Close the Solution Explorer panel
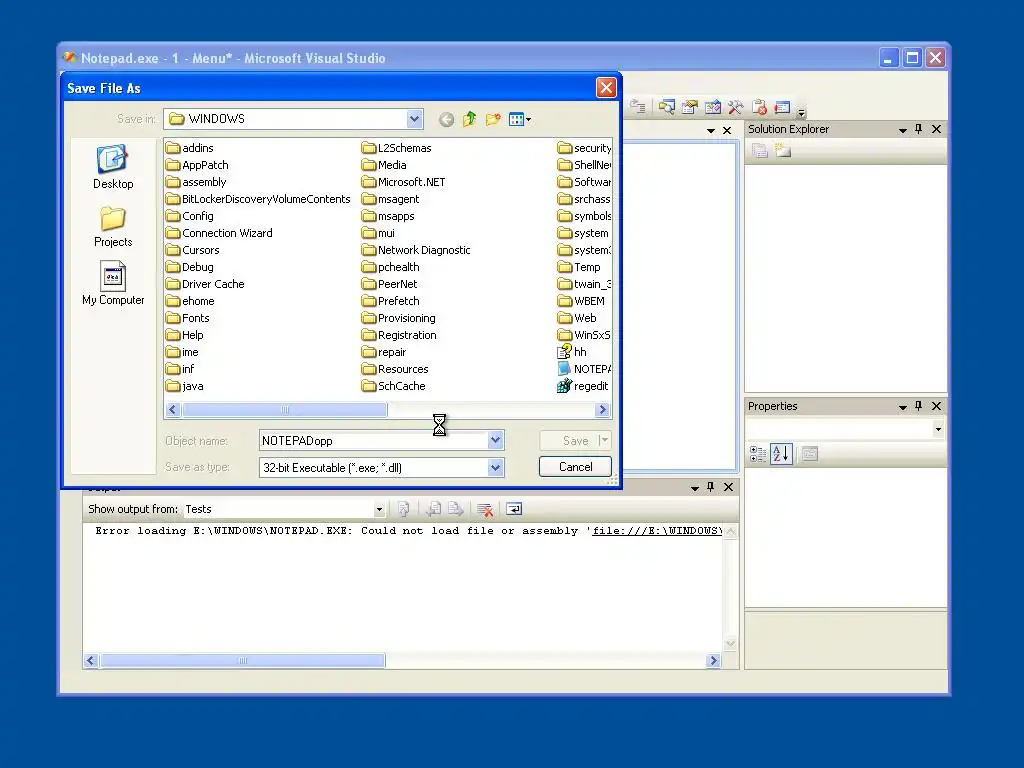Image resolution: width=1024 pixels, height=768 pixels. pos(936,129)
